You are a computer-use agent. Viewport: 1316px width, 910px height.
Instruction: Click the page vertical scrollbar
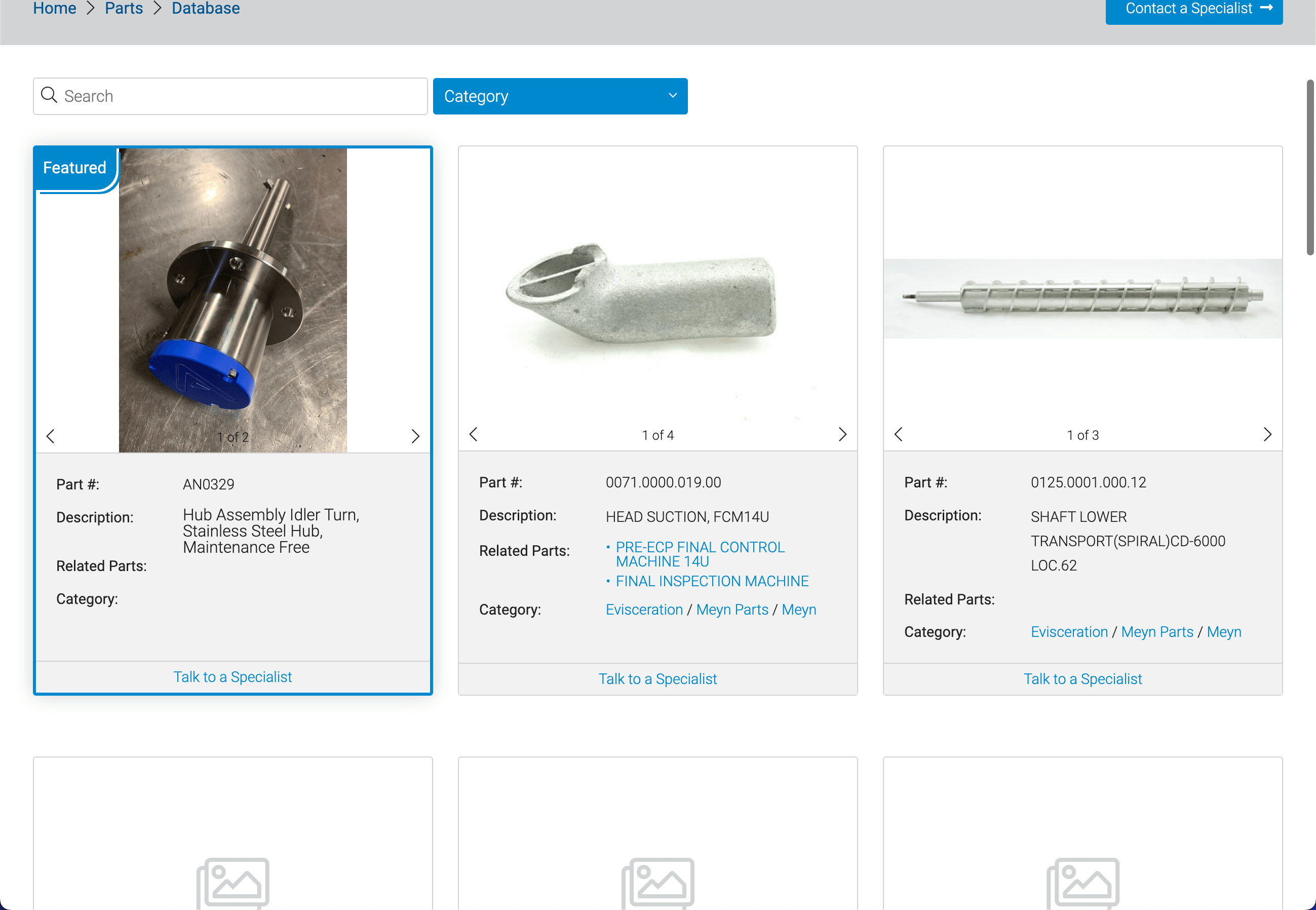(x=1310, y=167)
